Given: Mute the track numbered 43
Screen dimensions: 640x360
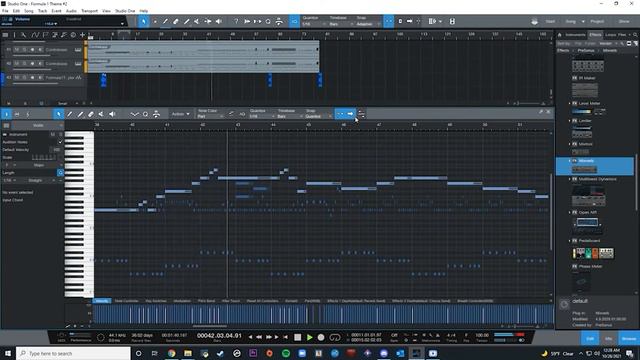Looking at the screenshot, I should [x=17, y=77].
